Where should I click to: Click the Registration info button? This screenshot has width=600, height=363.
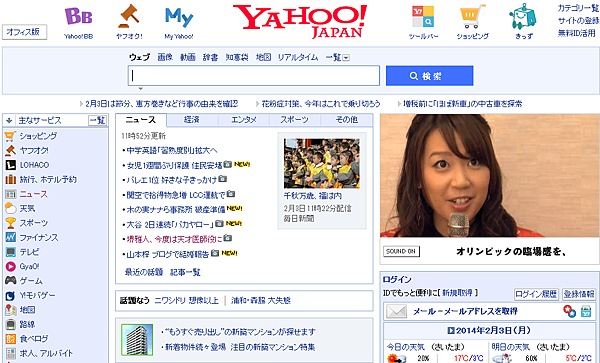pos(579,294)
